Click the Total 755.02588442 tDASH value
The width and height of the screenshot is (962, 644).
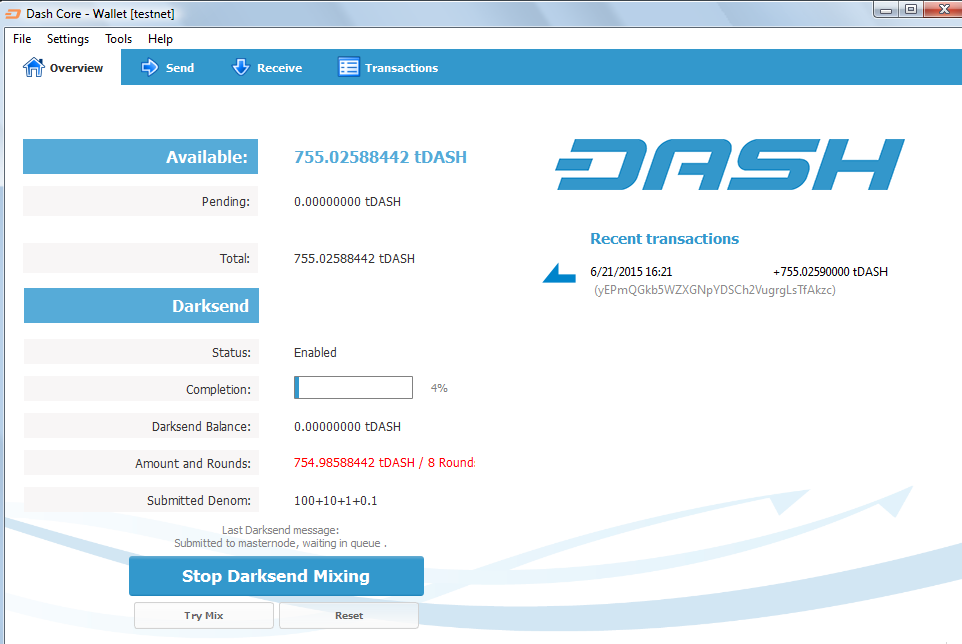[x=354, y=259]
